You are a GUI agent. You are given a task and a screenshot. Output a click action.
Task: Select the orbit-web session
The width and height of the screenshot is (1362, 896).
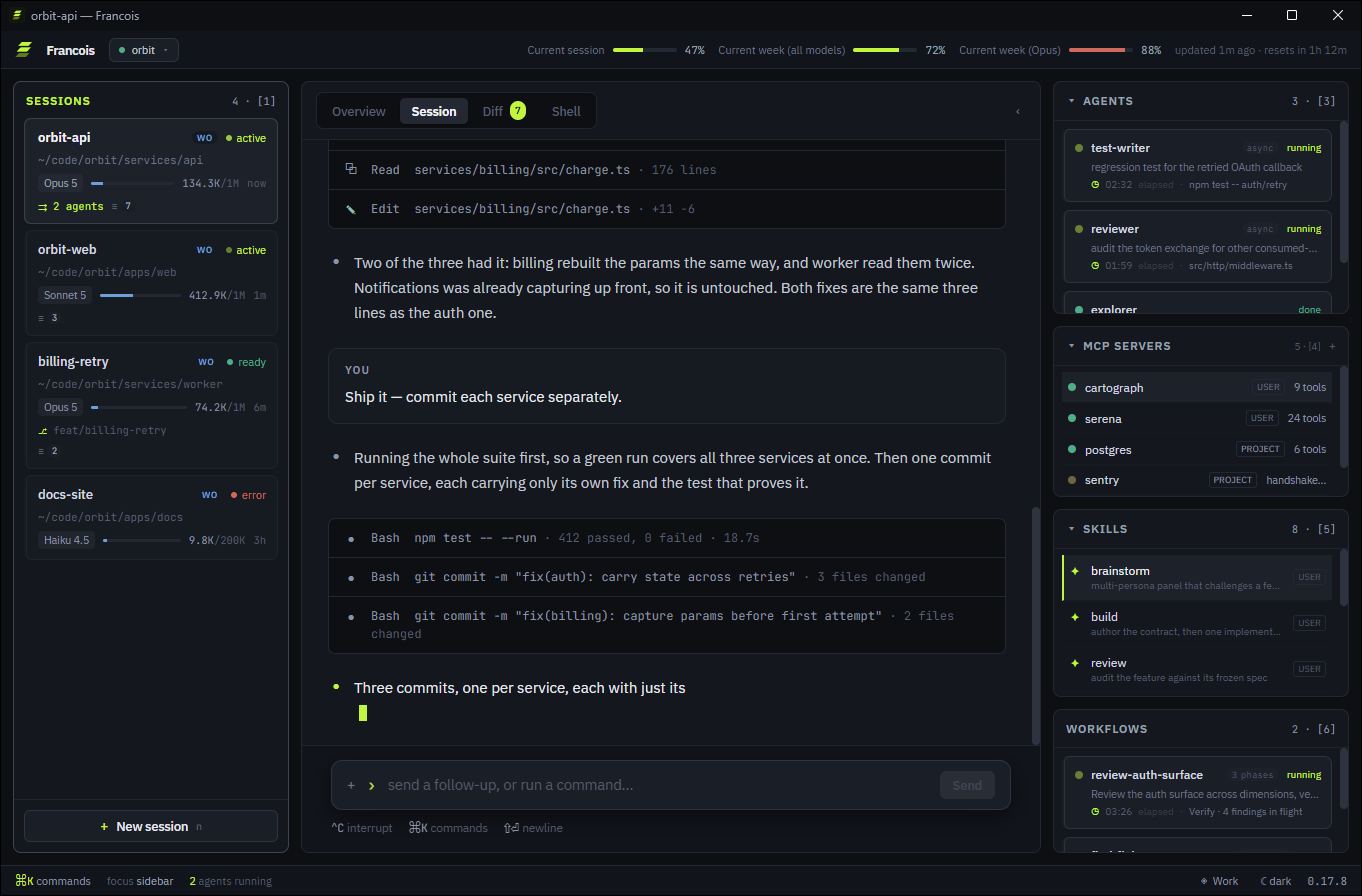[x=151, y=283]
